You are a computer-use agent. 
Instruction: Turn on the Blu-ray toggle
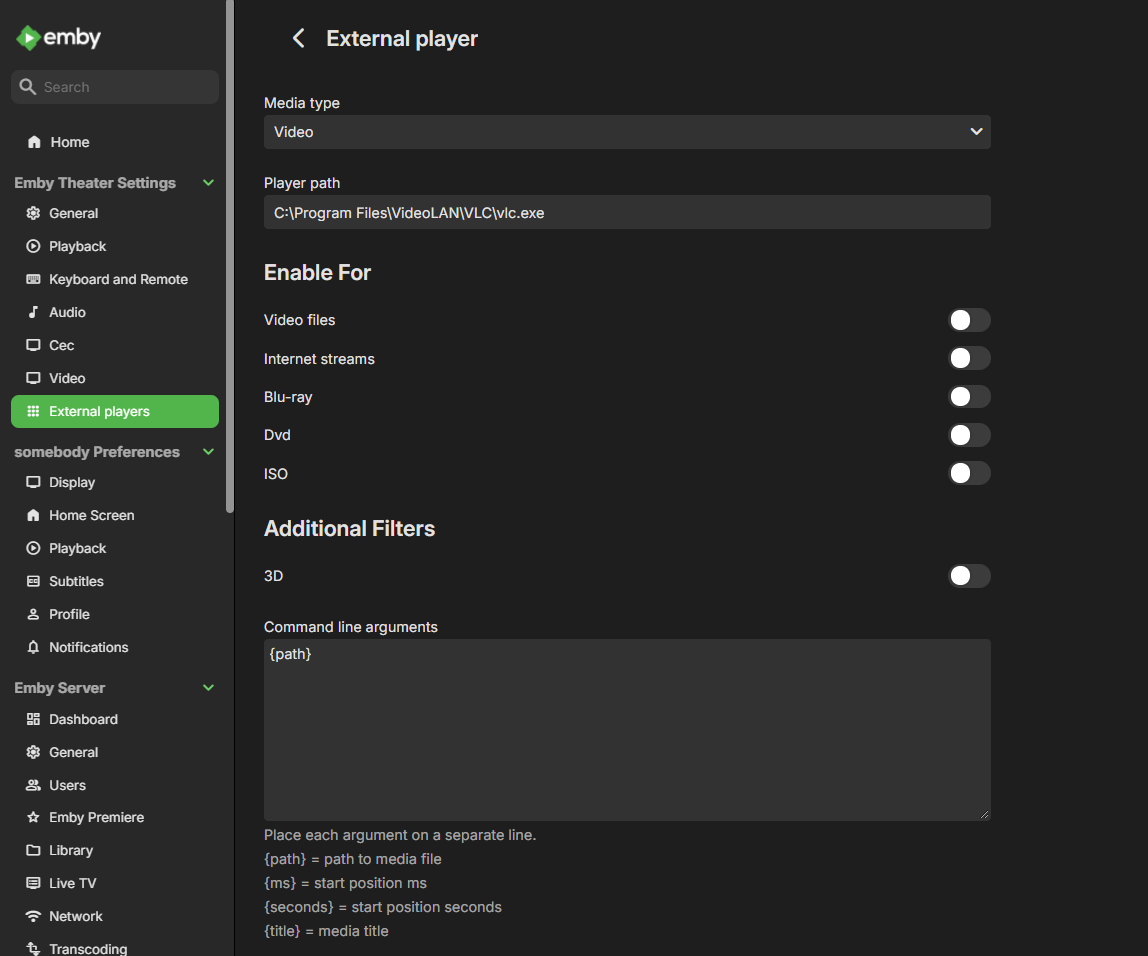969,397
